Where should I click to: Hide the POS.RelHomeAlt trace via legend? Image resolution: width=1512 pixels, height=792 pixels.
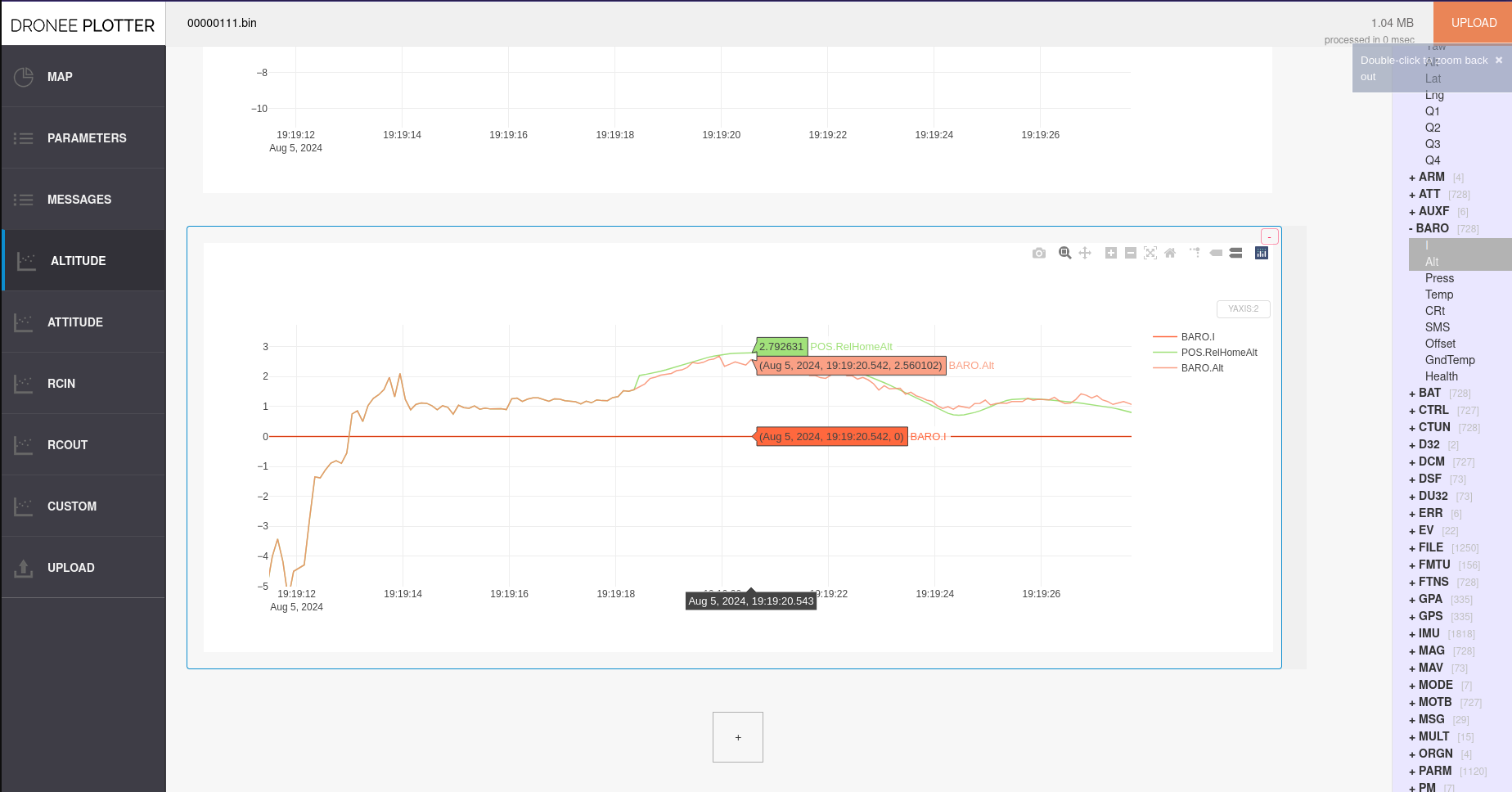point(1219,353)
